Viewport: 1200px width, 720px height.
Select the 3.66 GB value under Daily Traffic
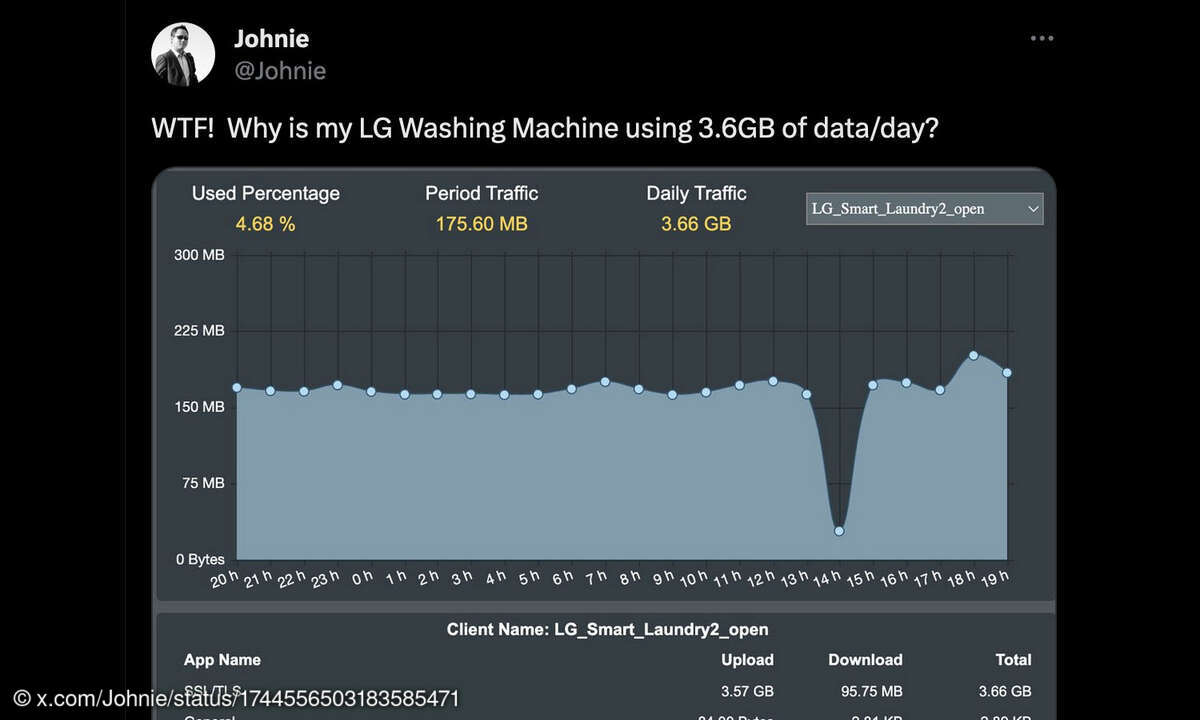click(696, 224)
